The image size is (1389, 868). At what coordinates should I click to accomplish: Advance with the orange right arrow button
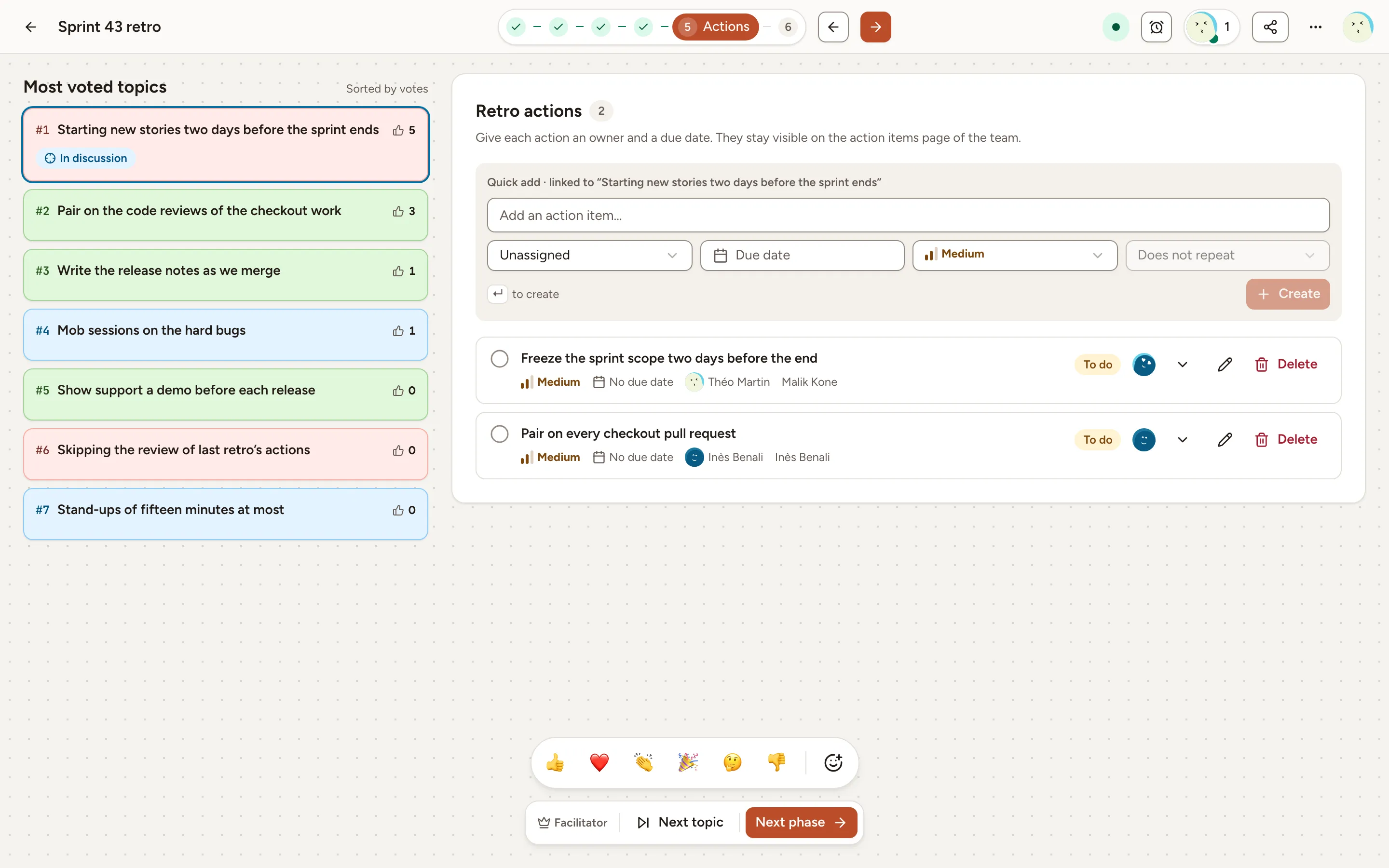pos(875,27)
